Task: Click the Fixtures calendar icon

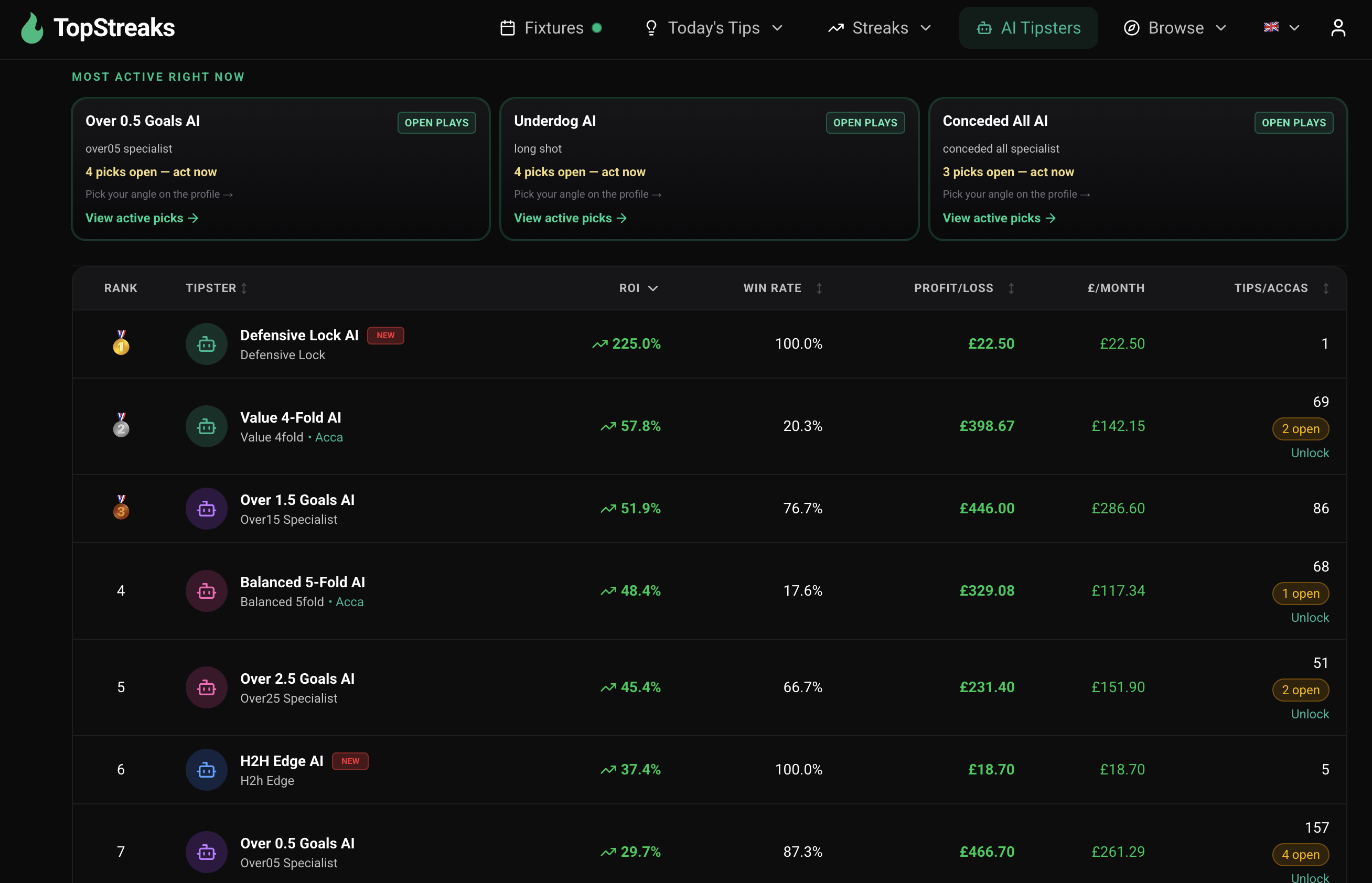Action: [508, 27]
